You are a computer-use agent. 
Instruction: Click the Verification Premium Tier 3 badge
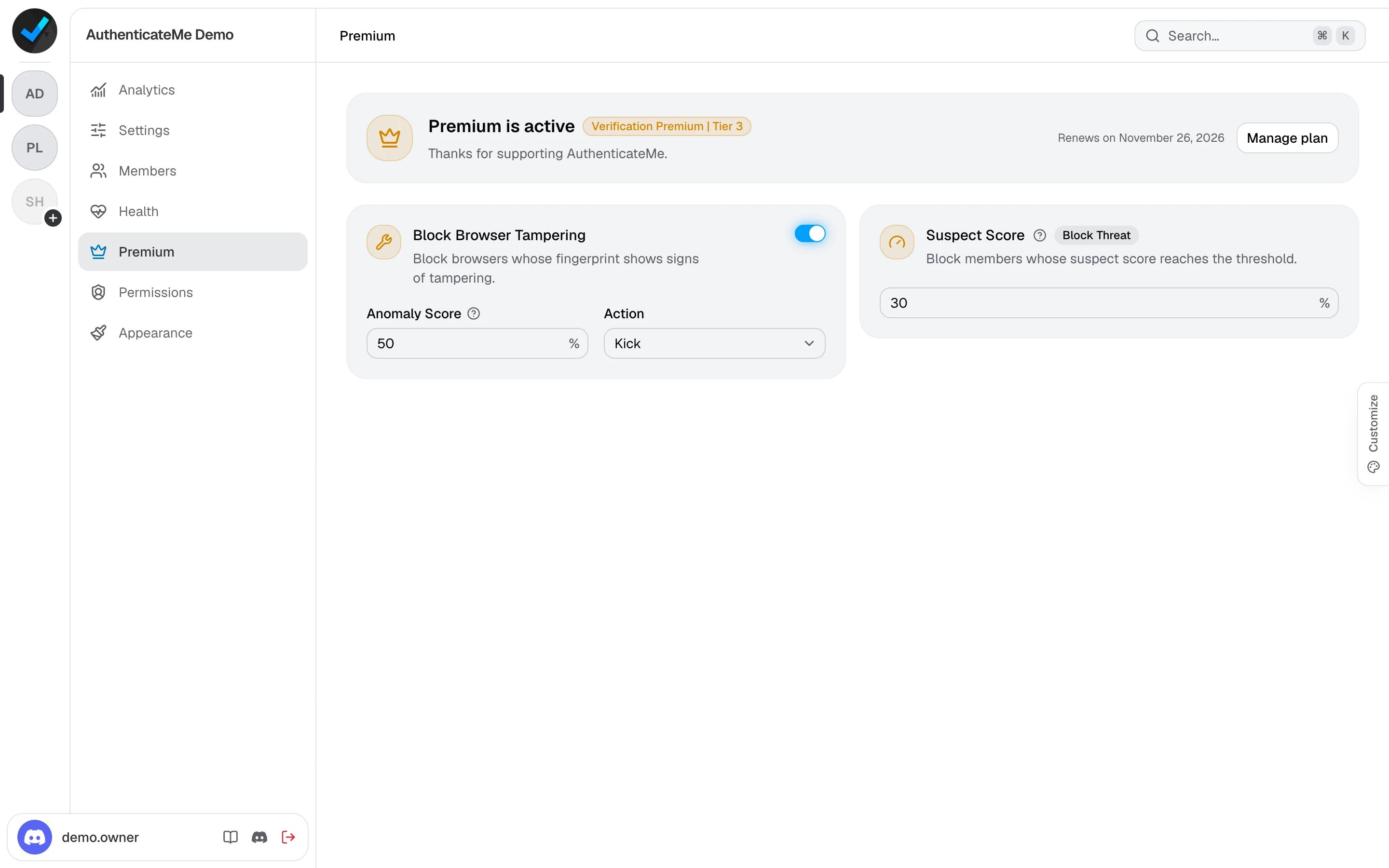[x=667, y=126]
